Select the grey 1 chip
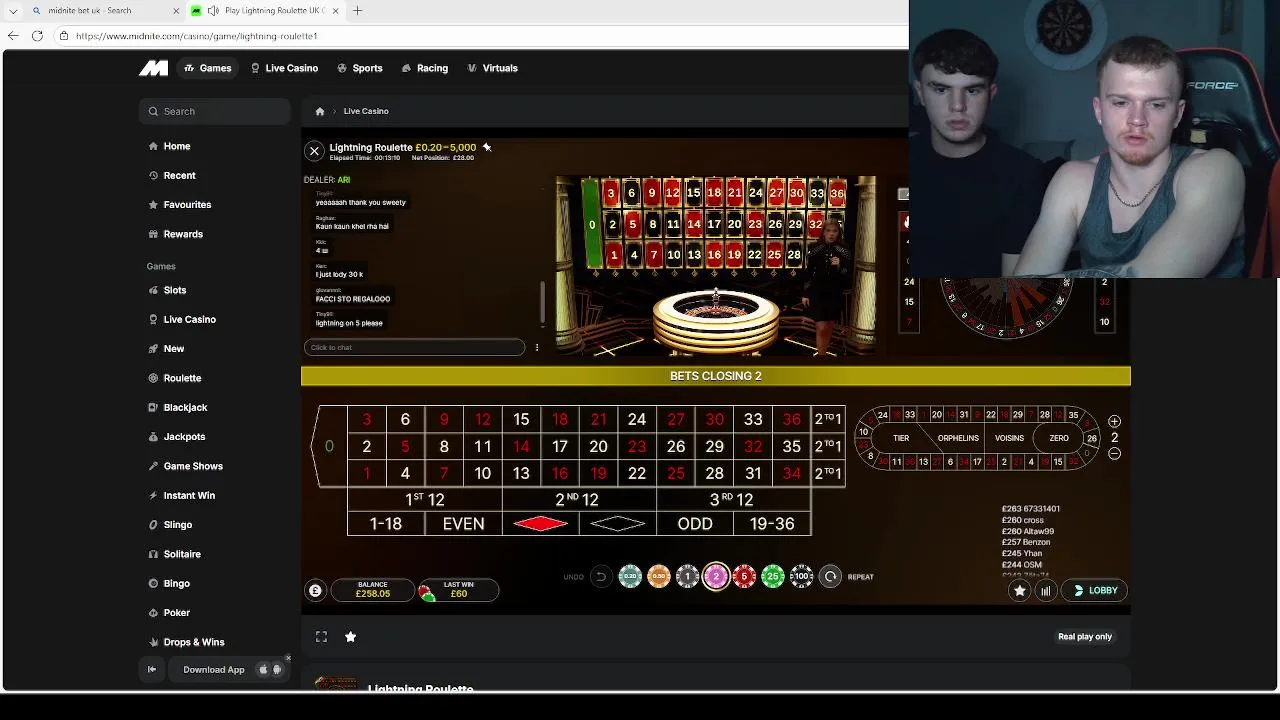Screen dimensions: 1280x720 tap(687, 576)
